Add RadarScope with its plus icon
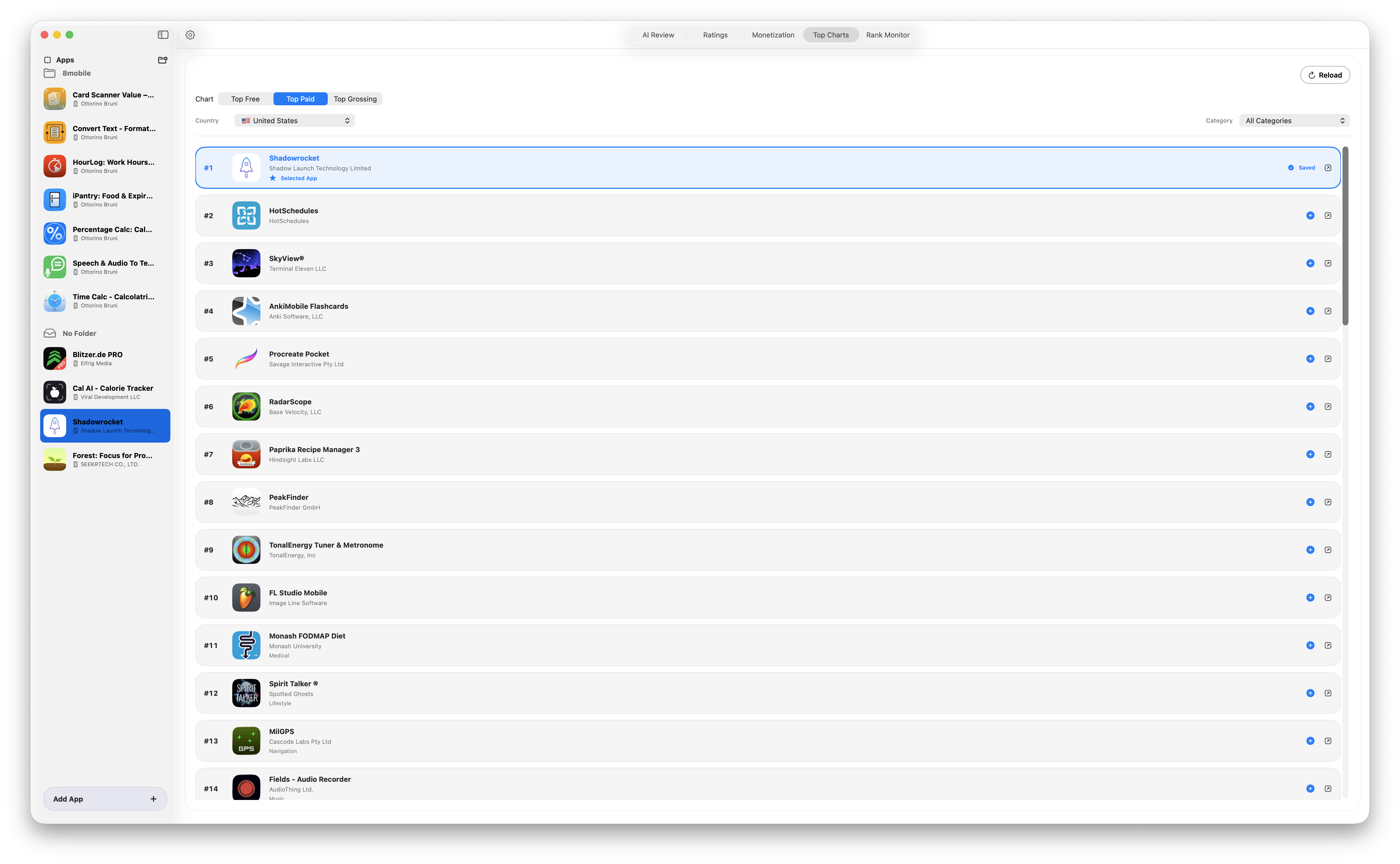Image resolution: width=1400 pixels, height=864 pixels. (x=1310, y=407)
